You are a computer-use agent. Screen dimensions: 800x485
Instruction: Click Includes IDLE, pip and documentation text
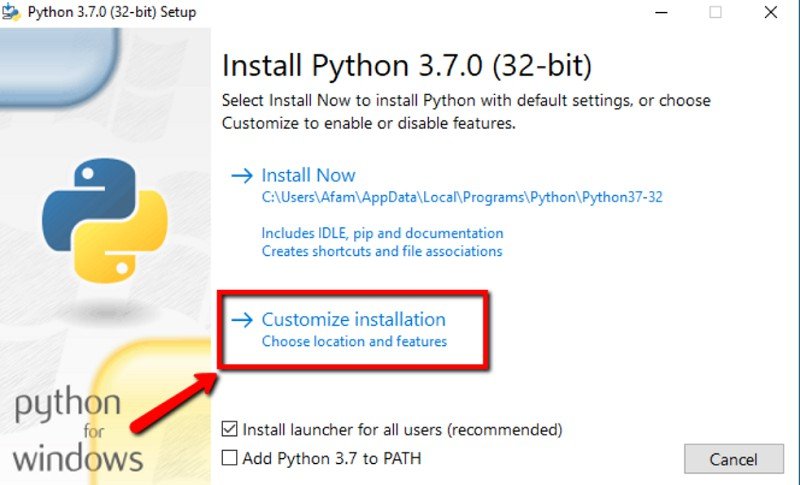[x=382, y=233]
